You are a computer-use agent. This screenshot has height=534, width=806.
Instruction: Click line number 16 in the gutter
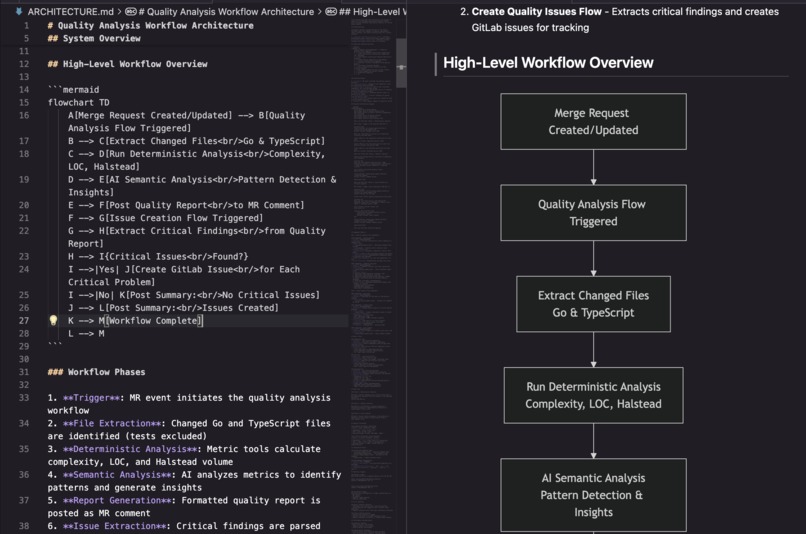tap(24, 115)
